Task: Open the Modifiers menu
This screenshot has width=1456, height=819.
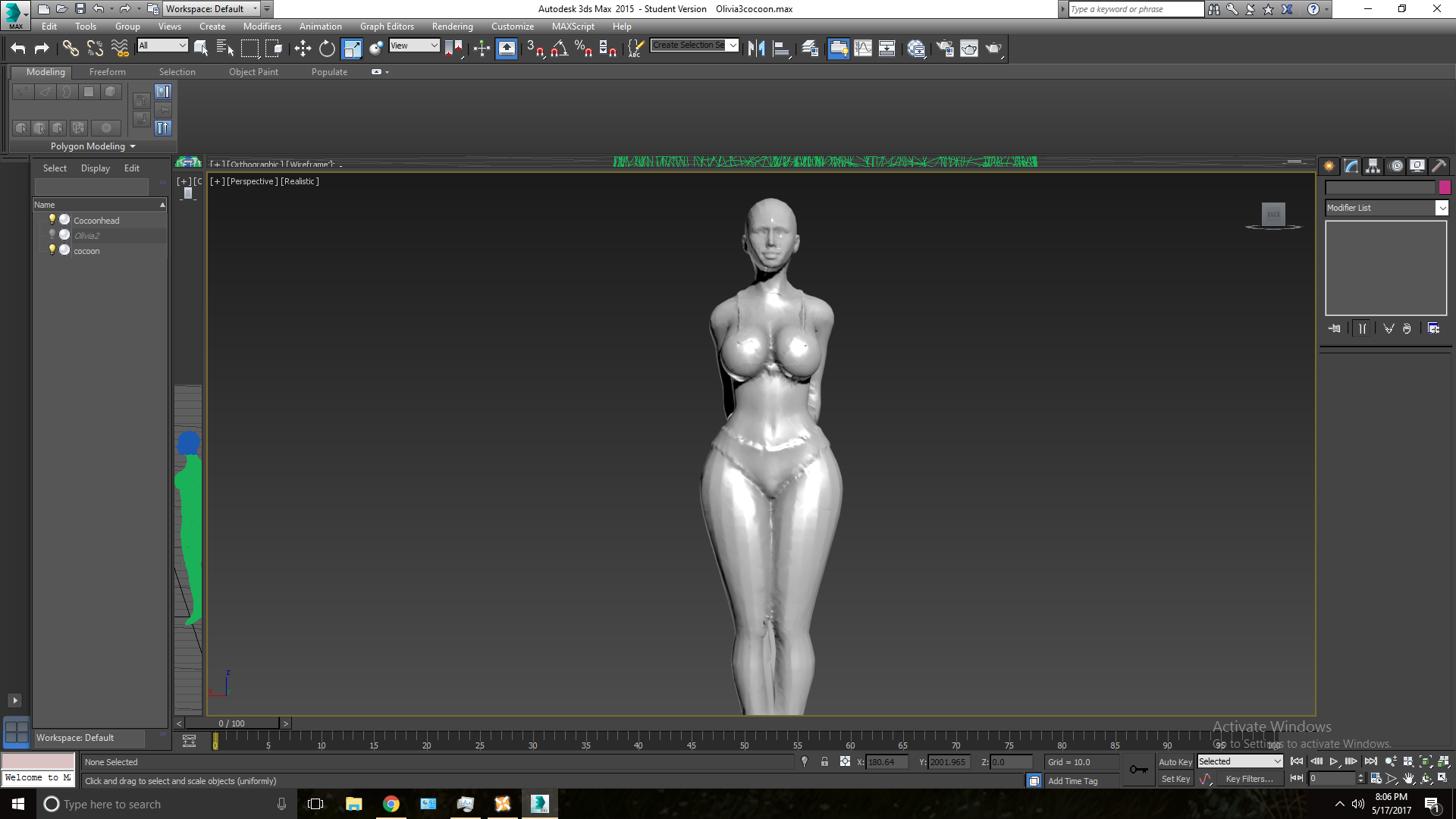Action: (262, 27)
